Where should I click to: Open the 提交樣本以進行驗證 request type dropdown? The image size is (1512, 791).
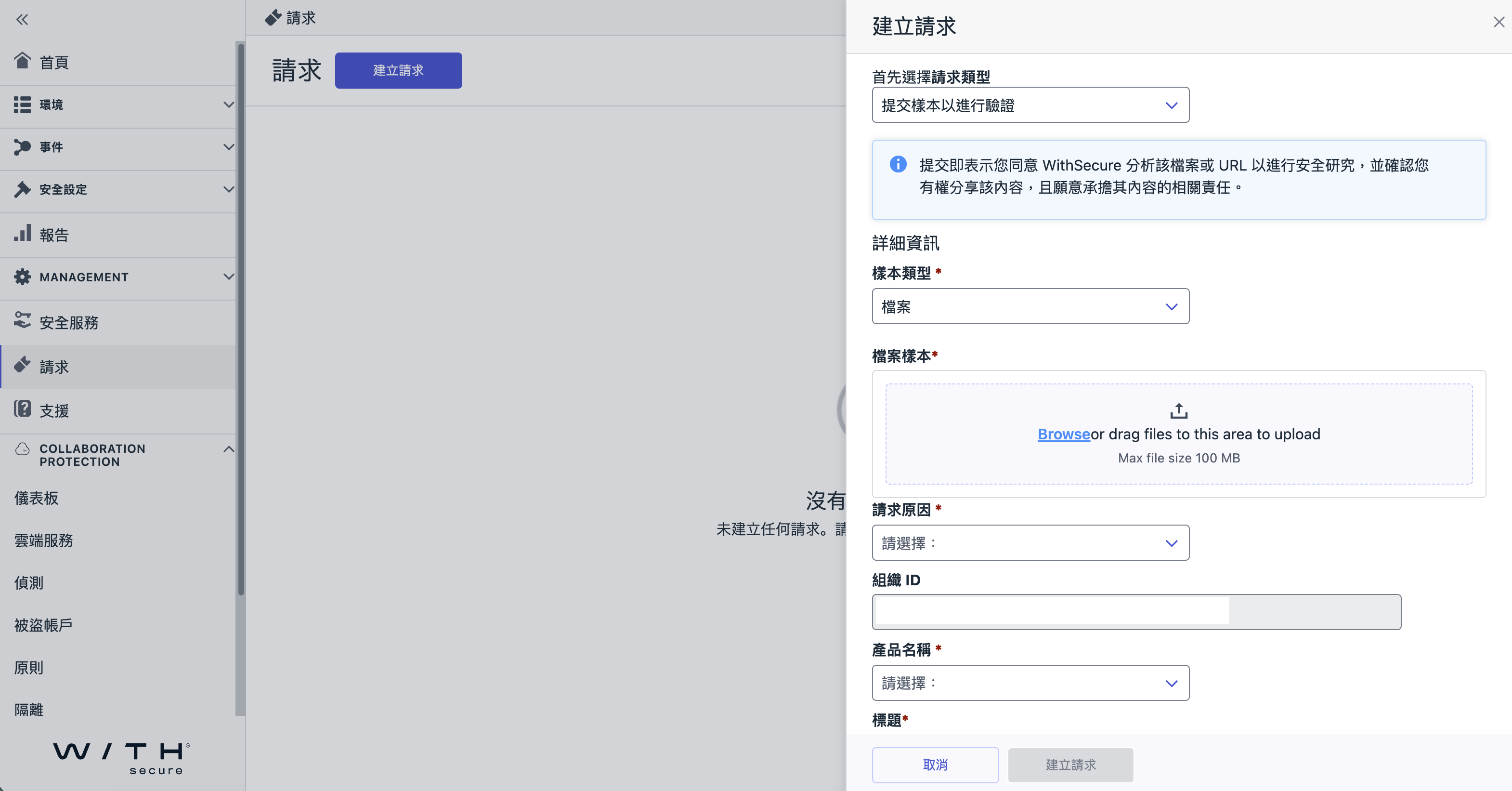point(1030,105)
